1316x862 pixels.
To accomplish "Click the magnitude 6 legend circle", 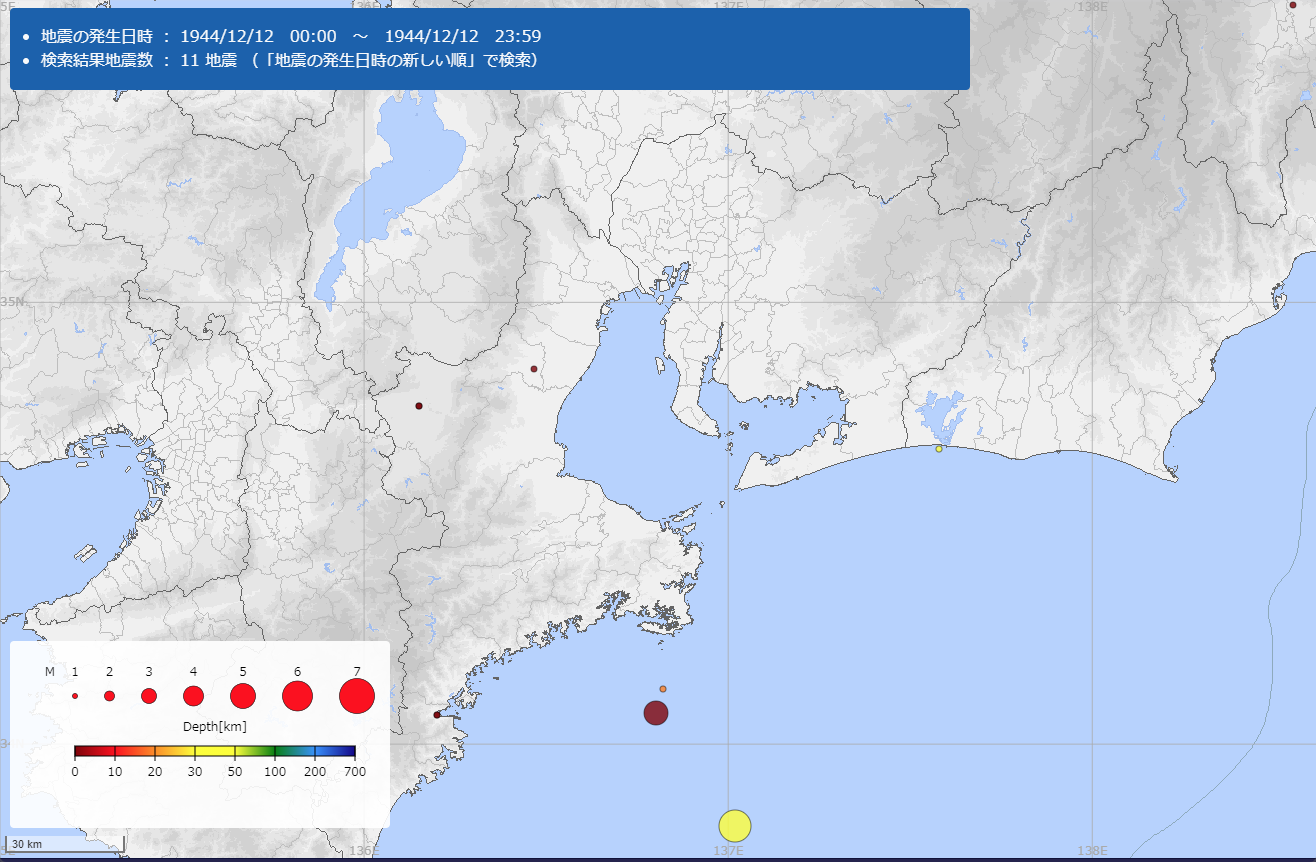I will point(298,696).
